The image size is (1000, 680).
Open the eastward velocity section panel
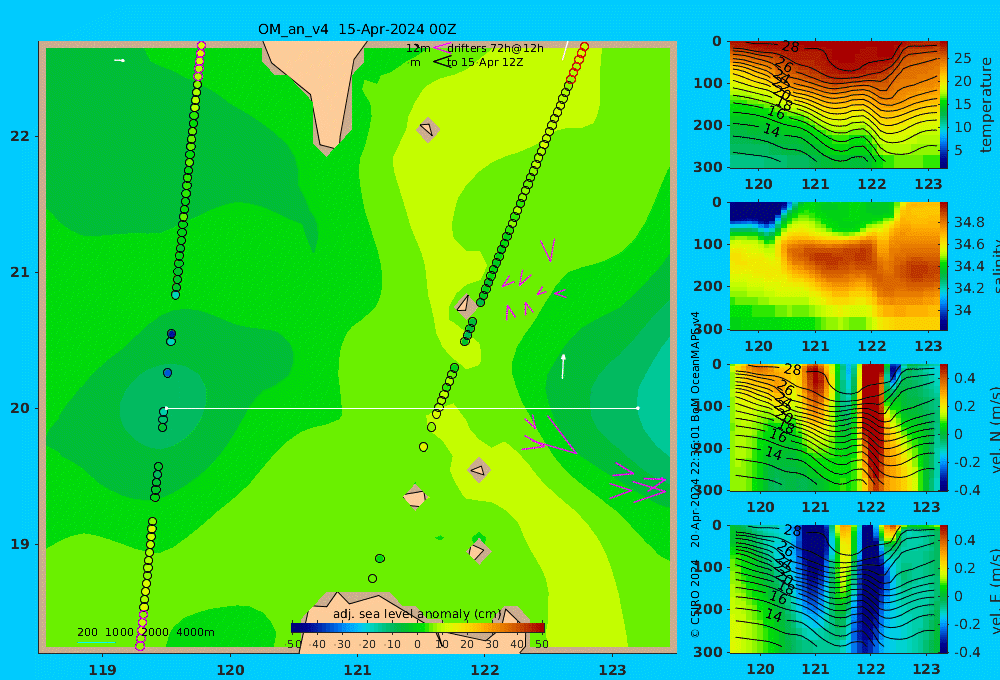click(x=834, y=589)
